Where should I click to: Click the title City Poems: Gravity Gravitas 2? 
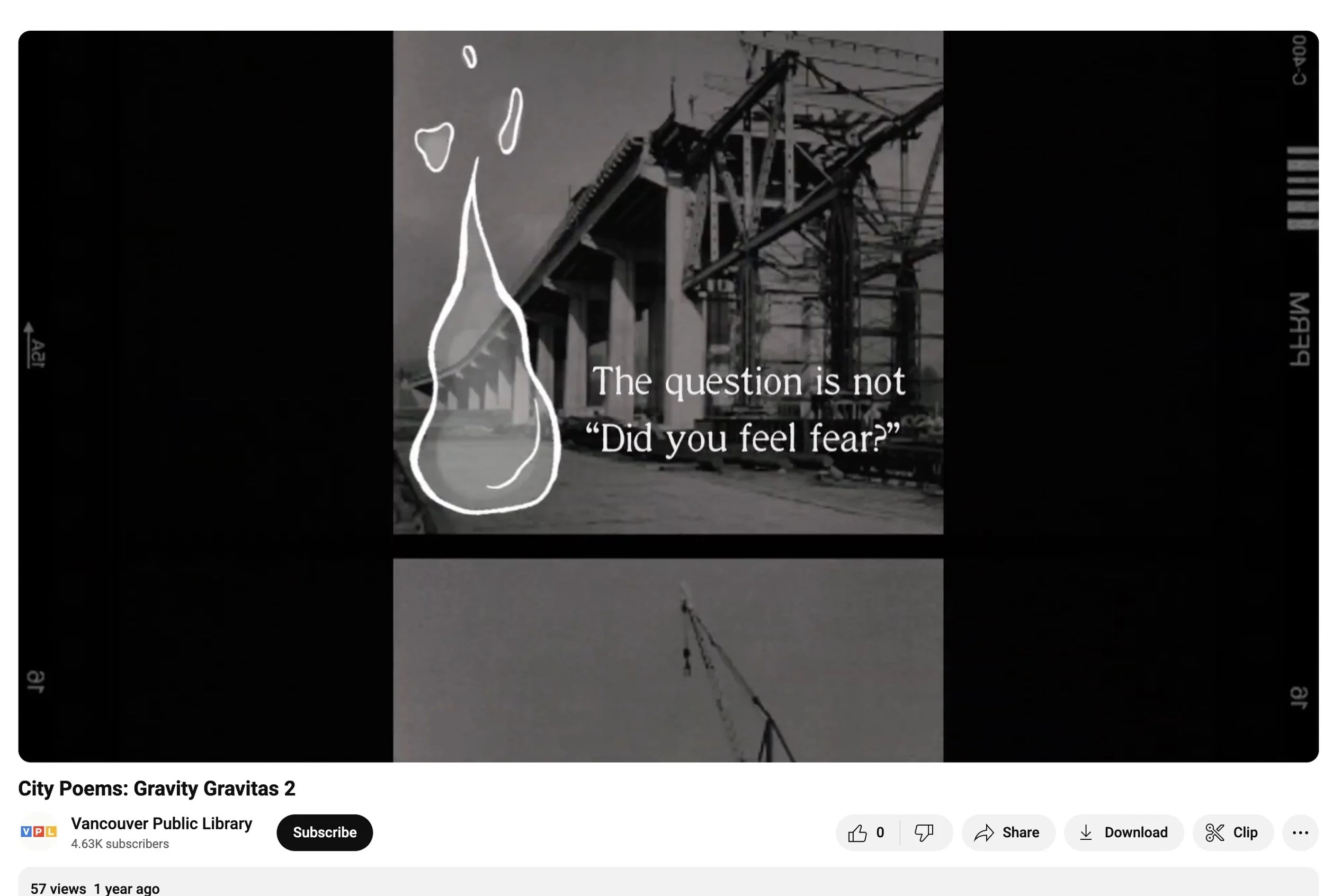(x=157, y=789)
